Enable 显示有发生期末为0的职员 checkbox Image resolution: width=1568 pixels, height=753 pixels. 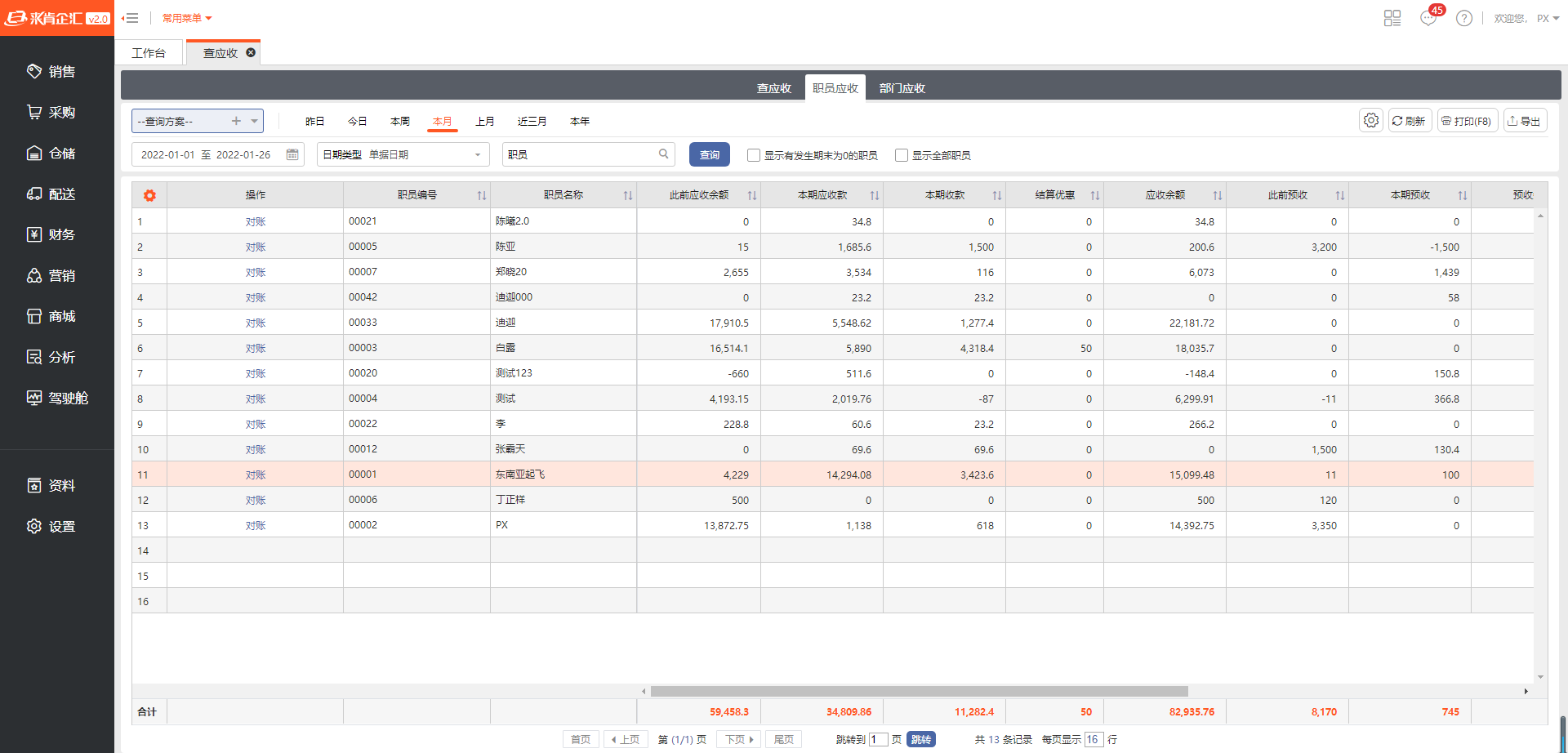point(754,155)
